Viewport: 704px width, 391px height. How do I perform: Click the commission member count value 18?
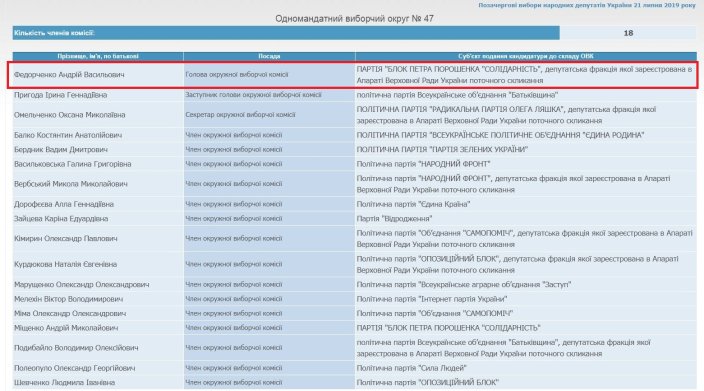tap(628, 33)
